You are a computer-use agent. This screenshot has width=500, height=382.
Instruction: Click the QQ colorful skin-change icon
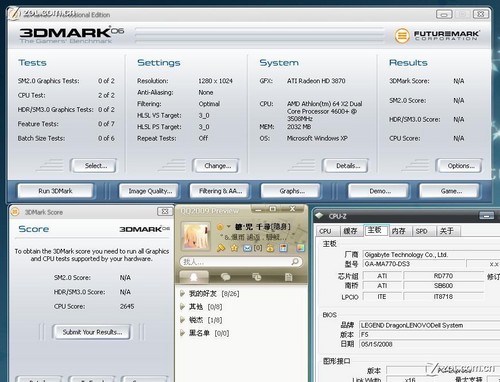click(x=301, y=248)
